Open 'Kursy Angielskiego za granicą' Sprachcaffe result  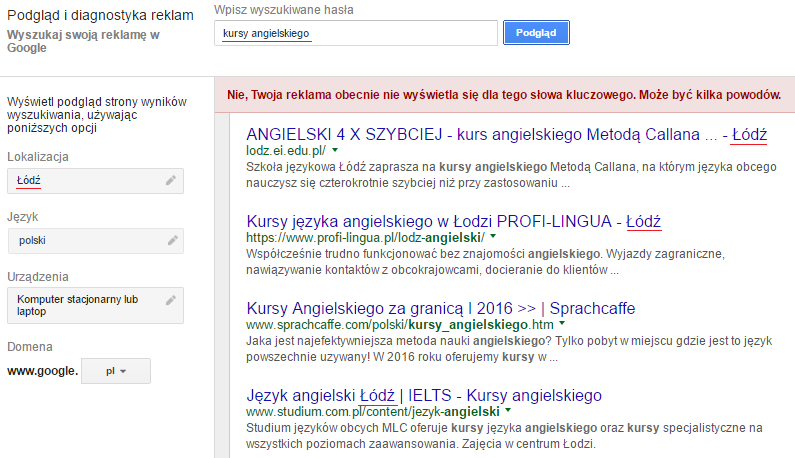440,307
